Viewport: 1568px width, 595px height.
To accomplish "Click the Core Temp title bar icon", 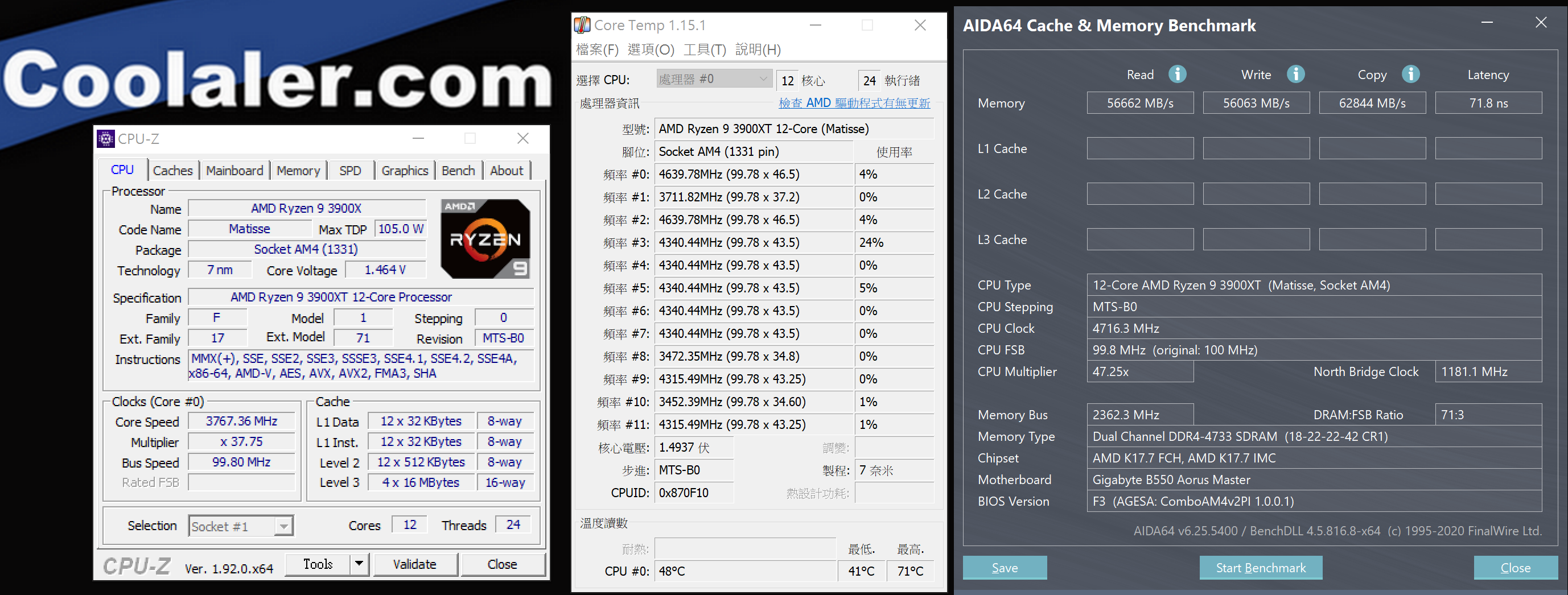I will tap(582, 25).
